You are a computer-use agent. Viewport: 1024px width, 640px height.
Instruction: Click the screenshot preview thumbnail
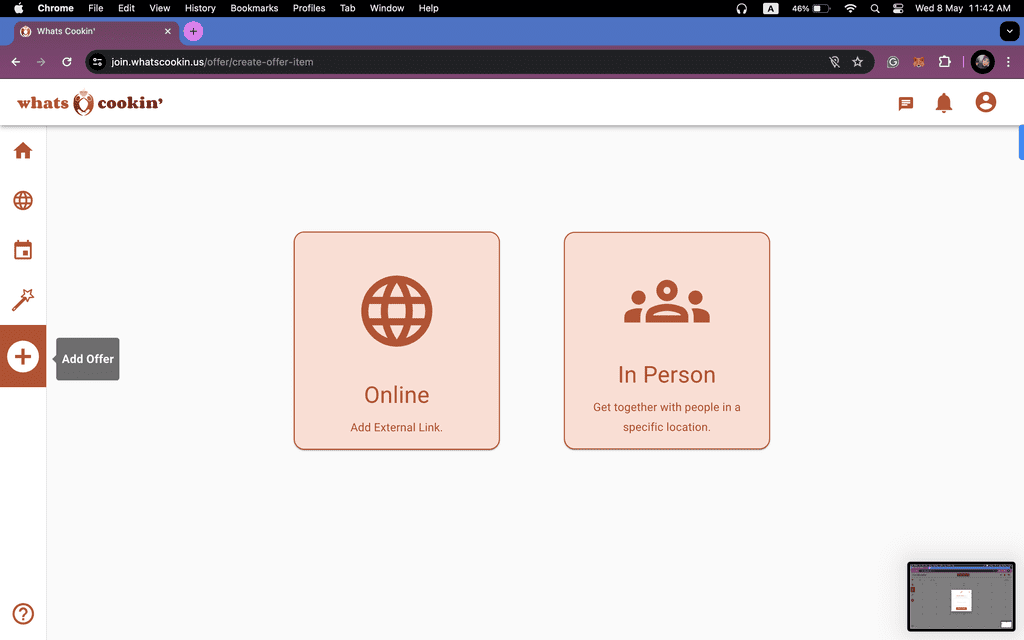[961, 596]
